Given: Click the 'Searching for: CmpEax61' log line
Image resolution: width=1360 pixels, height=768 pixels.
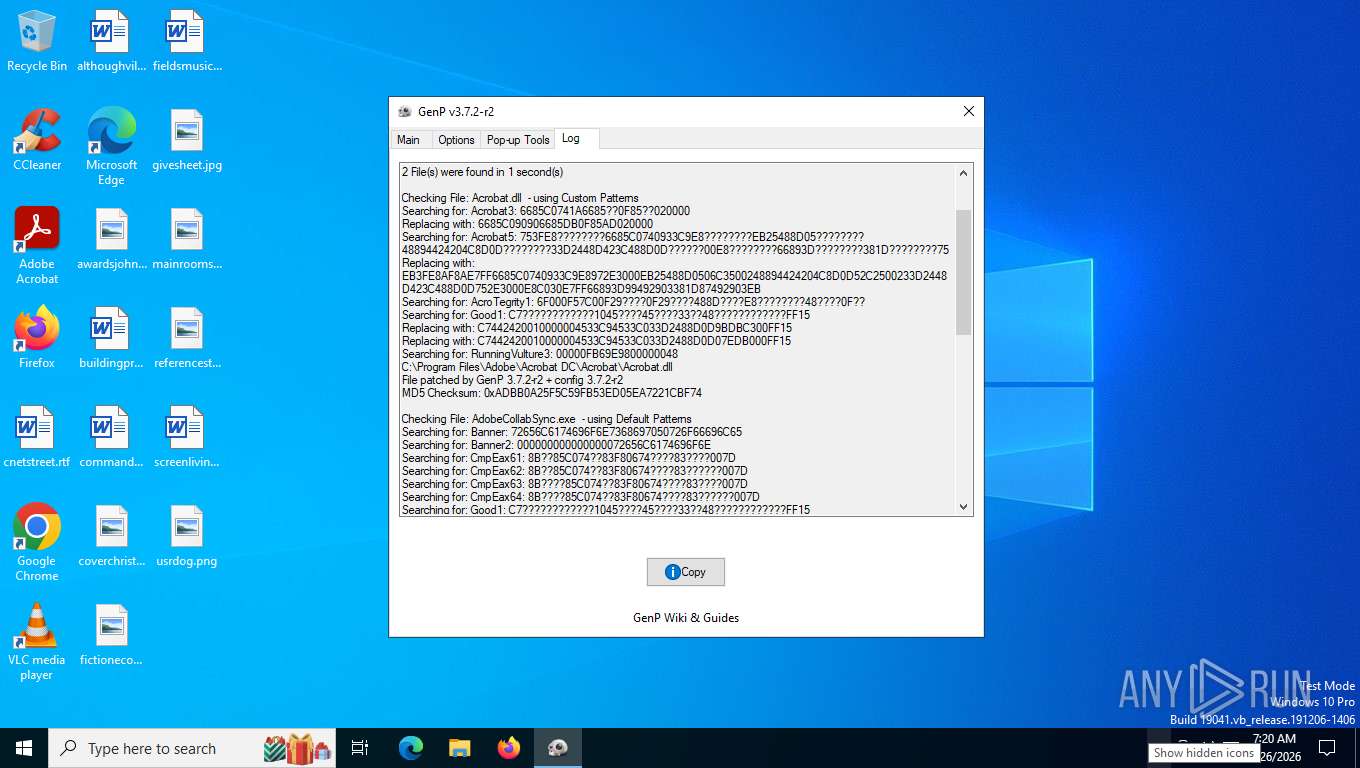Looking at the screenshot, I should (x=569, y=458).
